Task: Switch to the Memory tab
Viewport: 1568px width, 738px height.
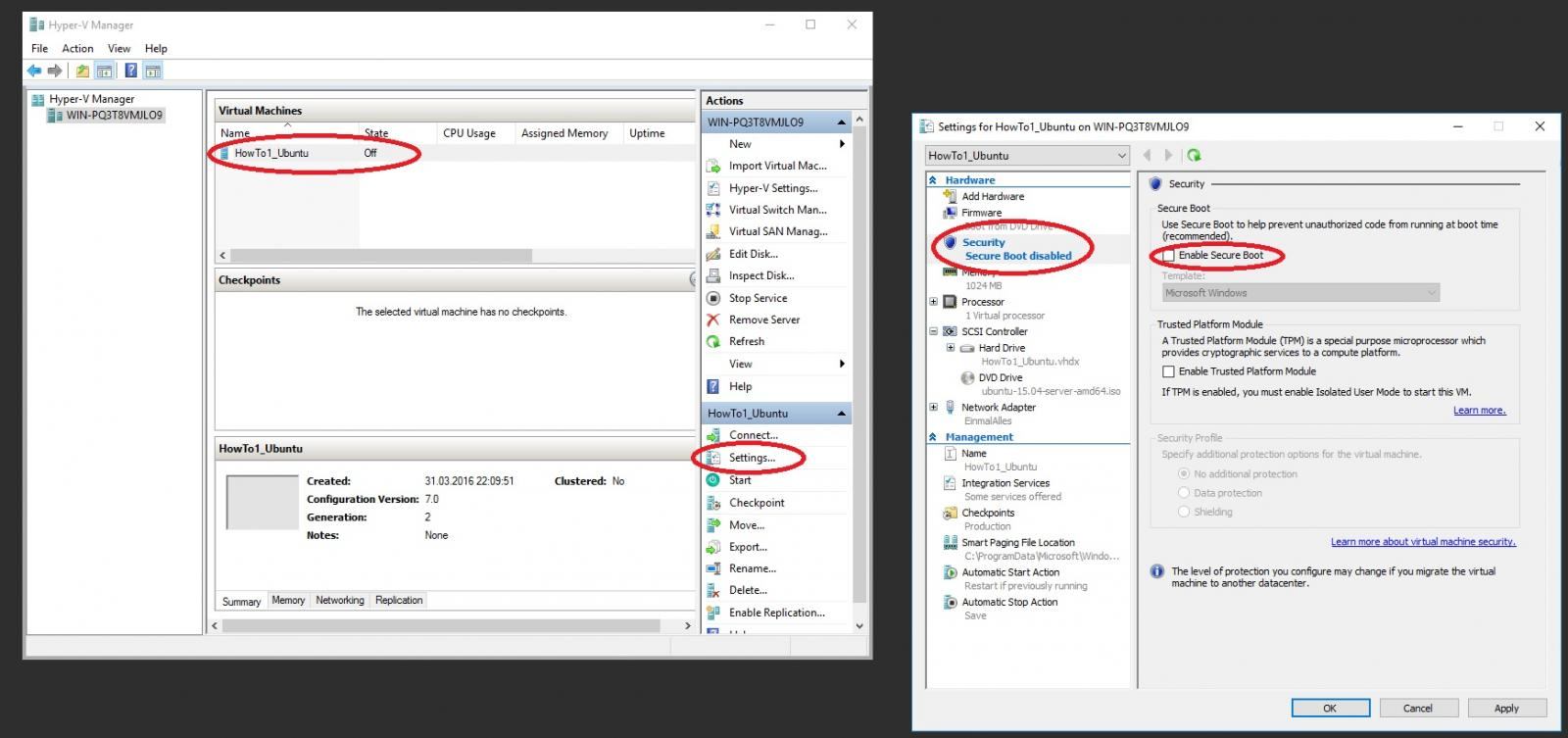Action: coord(288,600)
